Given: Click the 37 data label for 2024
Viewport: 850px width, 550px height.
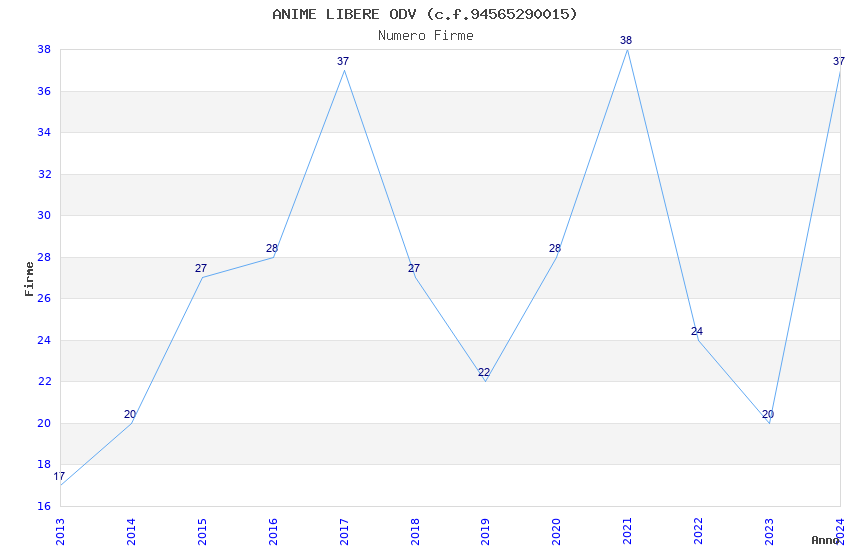Looking at the screenshot, I should tap(839, 62).
